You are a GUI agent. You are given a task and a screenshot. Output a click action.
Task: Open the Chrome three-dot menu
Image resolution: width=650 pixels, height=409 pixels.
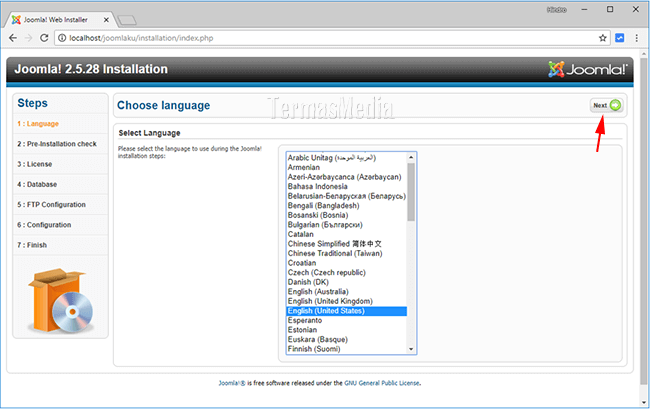636,38
